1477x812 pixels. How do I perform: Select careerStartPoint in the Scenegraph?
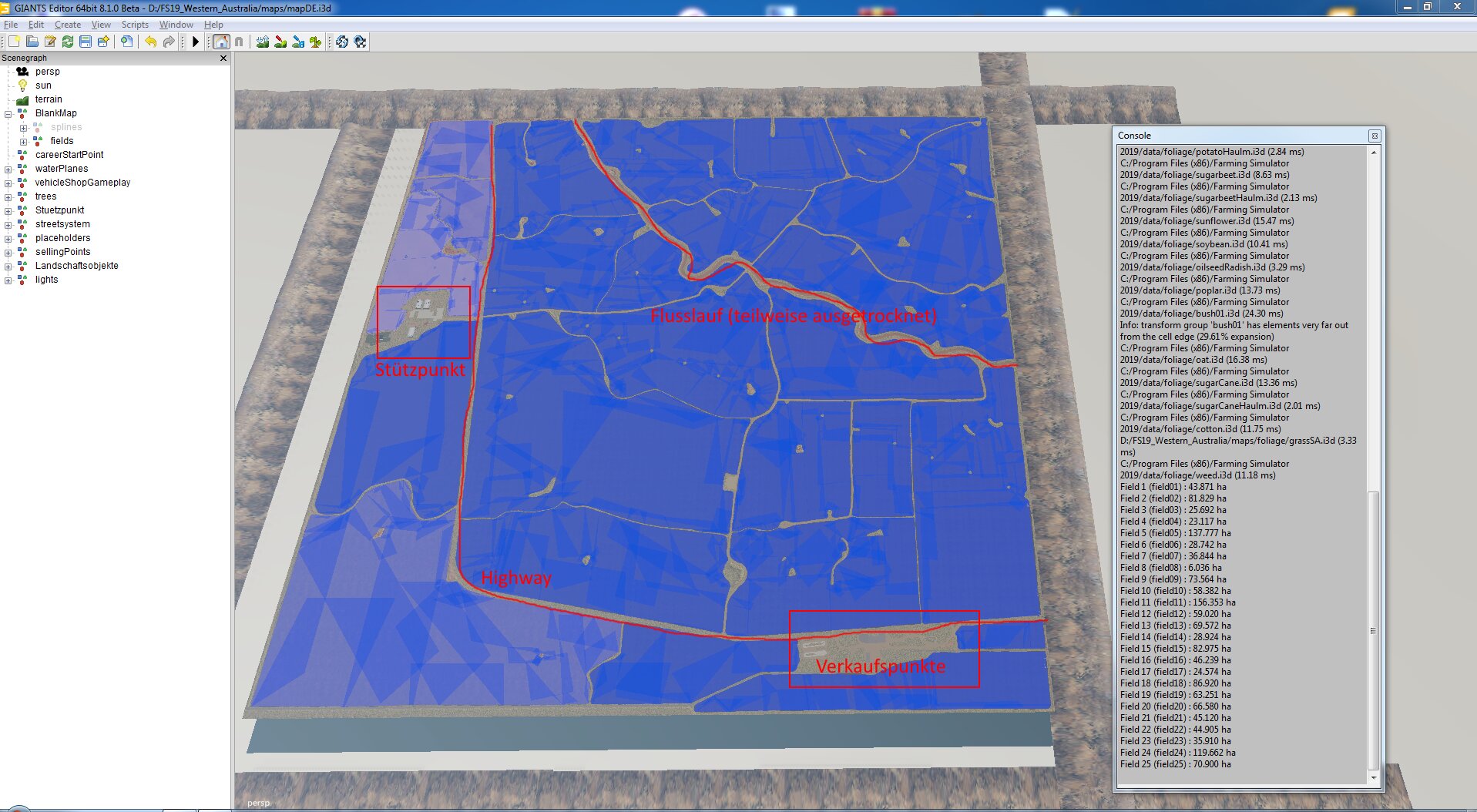pyautogui.click(x=69, y=155)
